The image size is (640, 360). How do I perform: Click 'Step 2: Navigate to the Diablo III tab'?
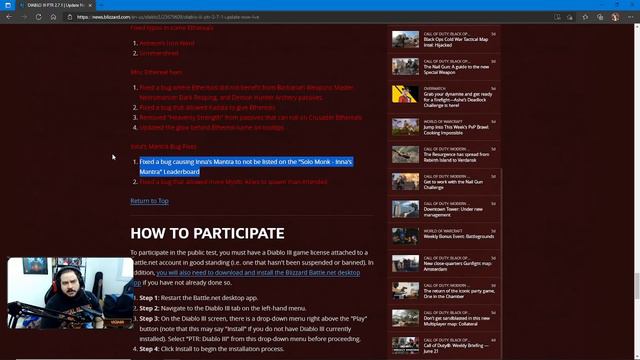(223, 308)
